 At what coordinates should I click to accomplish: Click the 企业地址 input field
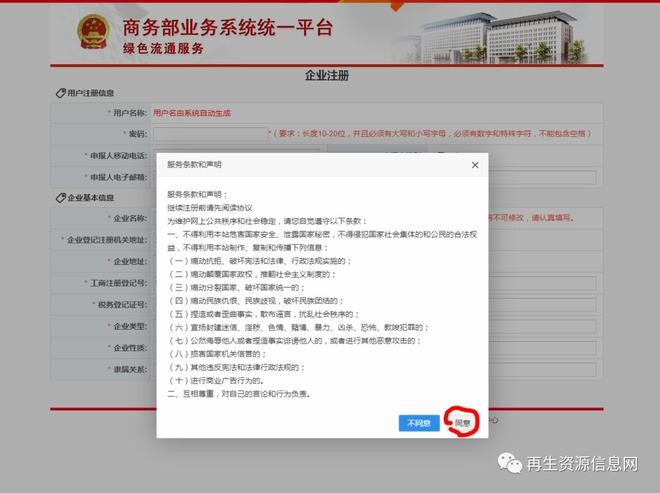coord(156,261)
